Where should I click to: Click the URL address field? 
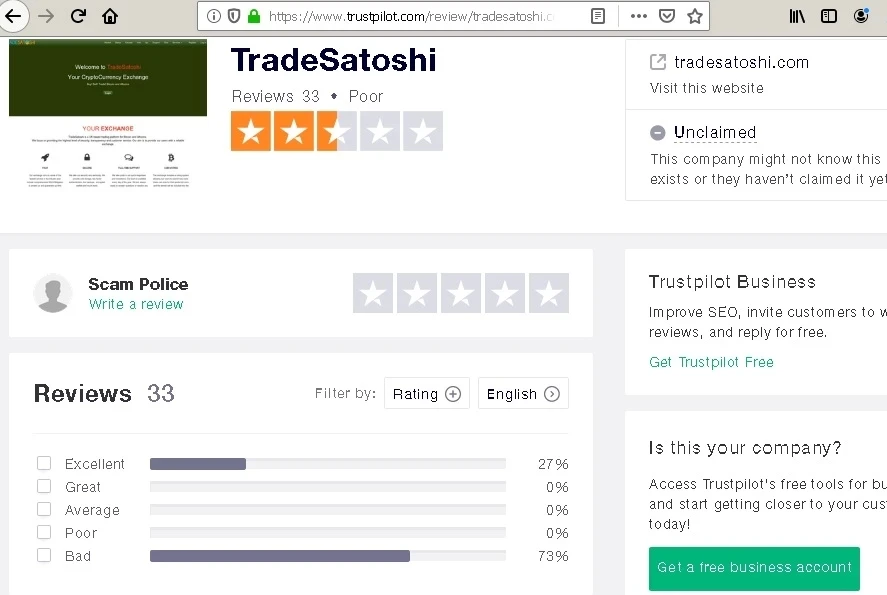[410, 16]
